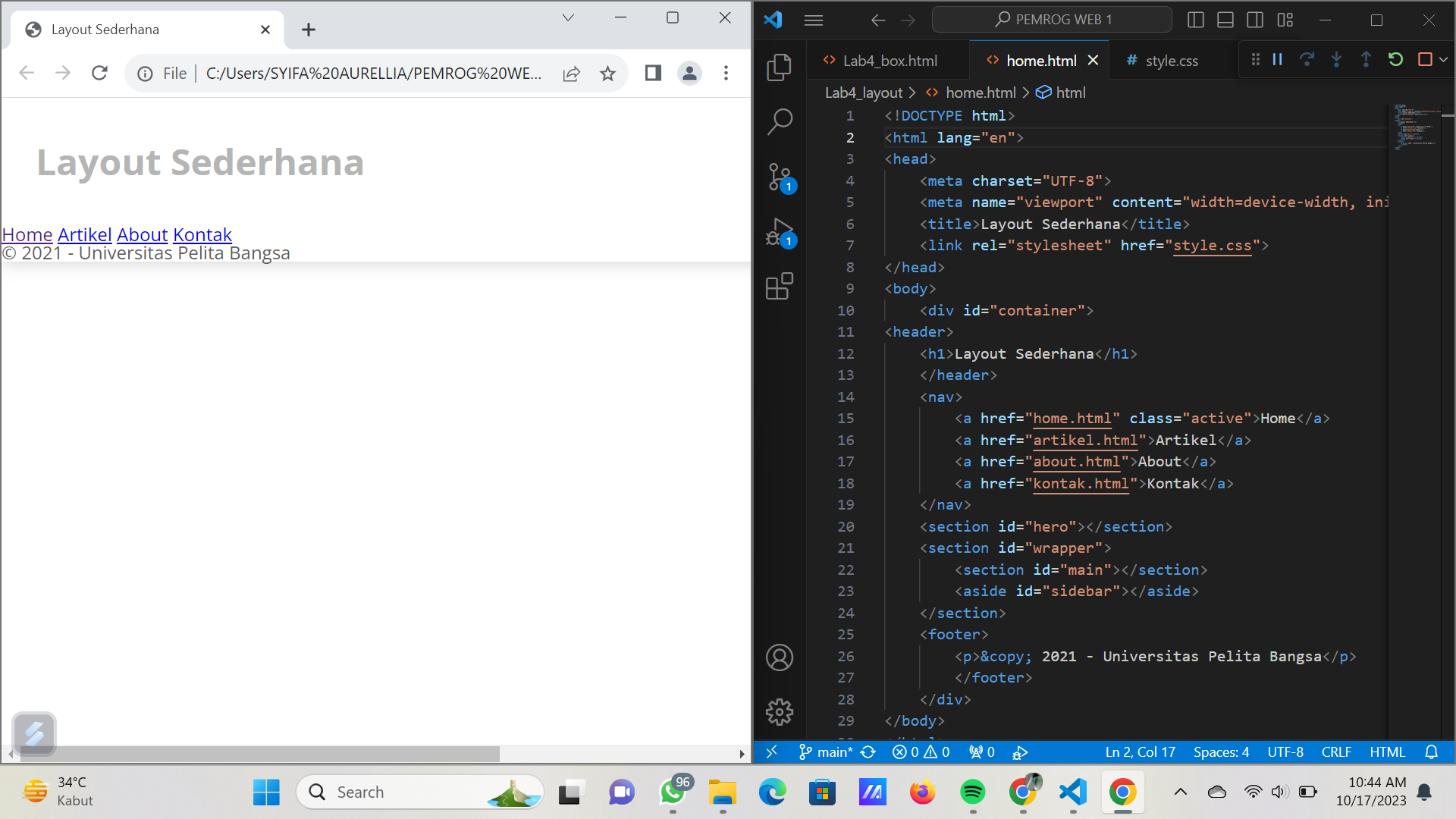Open the Source Control view
Viewport: 1456px width, 819px height.
[780, 176]
